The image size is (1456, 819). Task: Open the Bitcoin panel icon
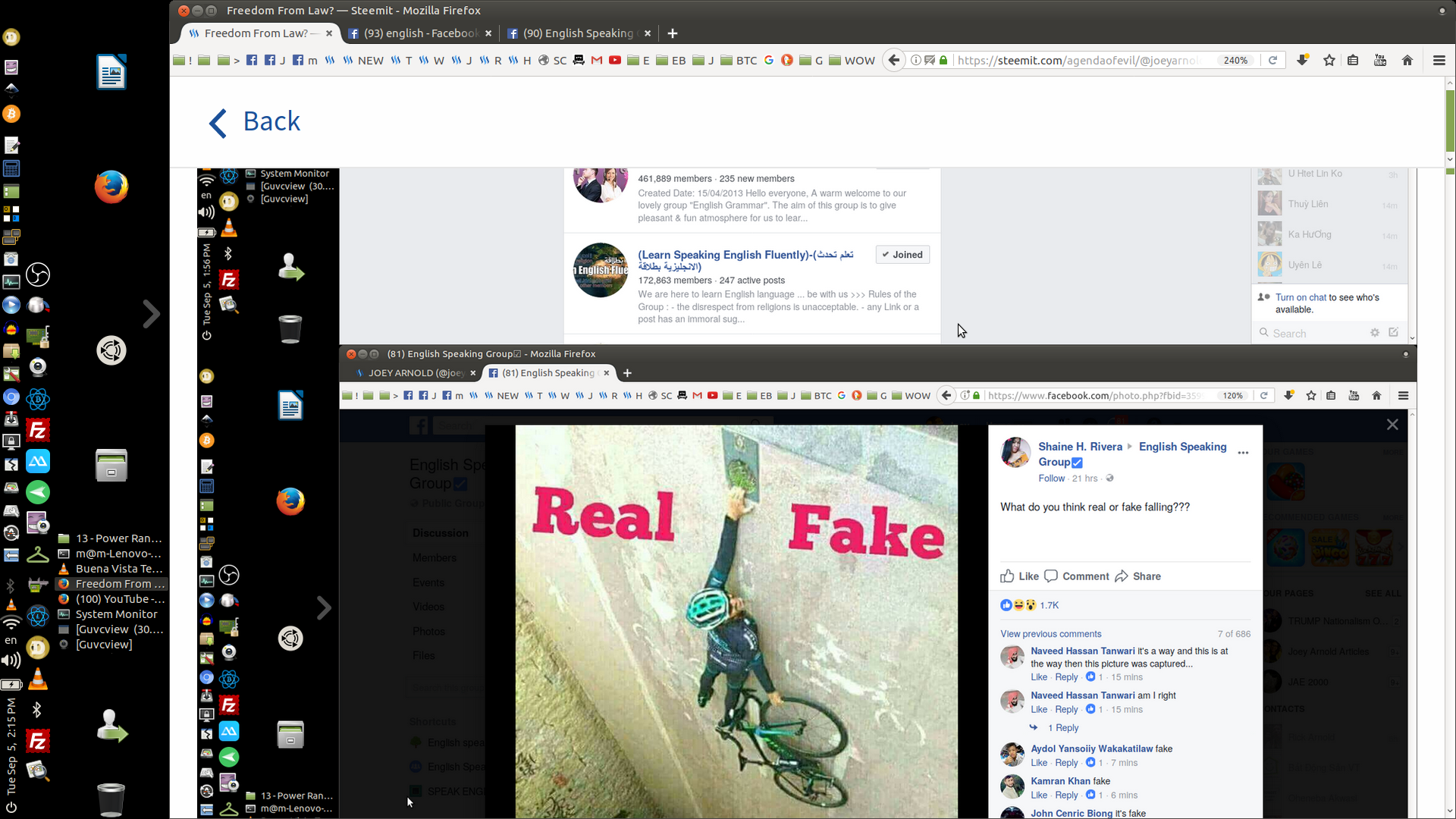click(x=11, y=114)
